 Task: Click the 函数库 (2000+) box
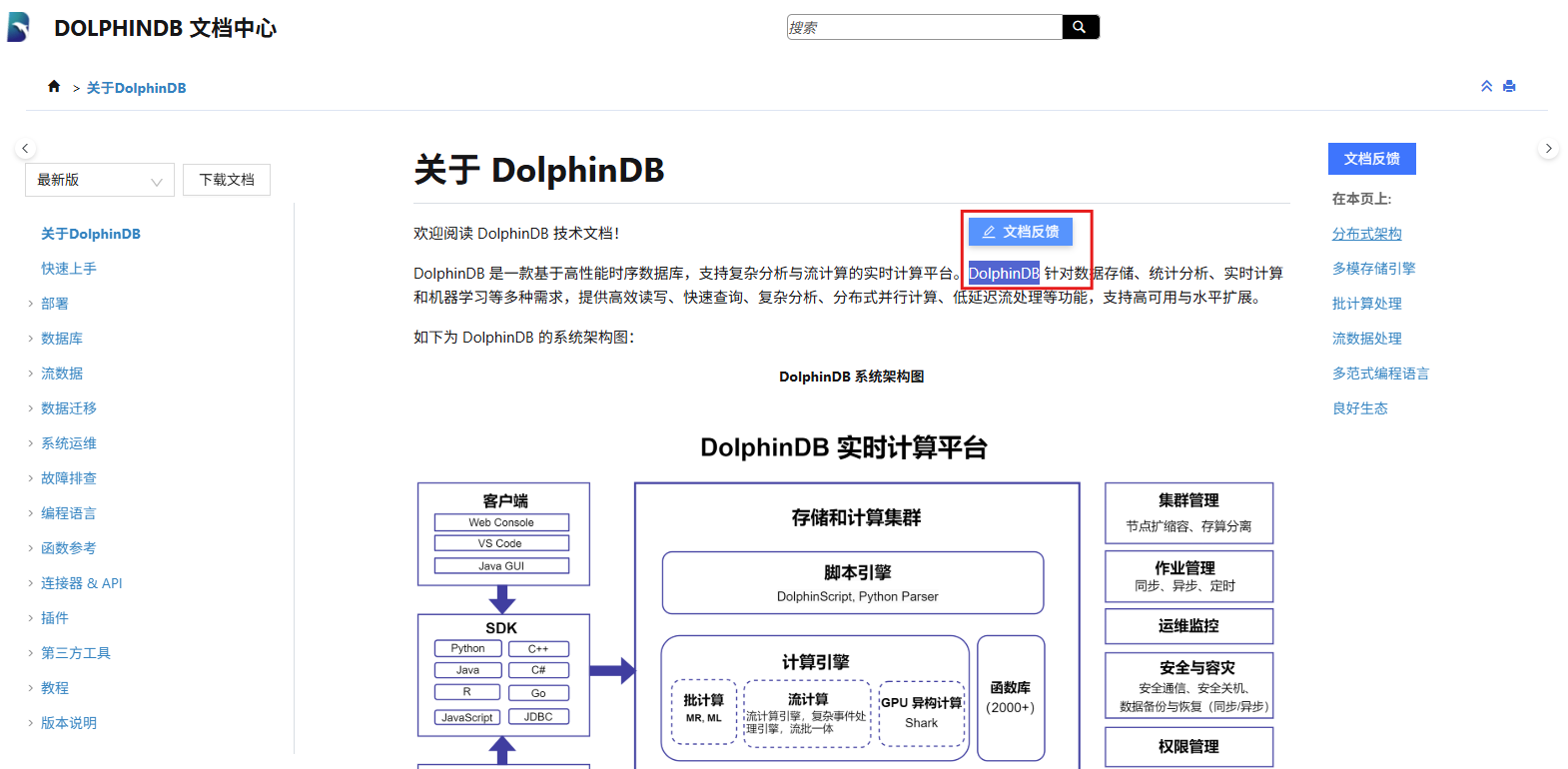coord(1011,698)
